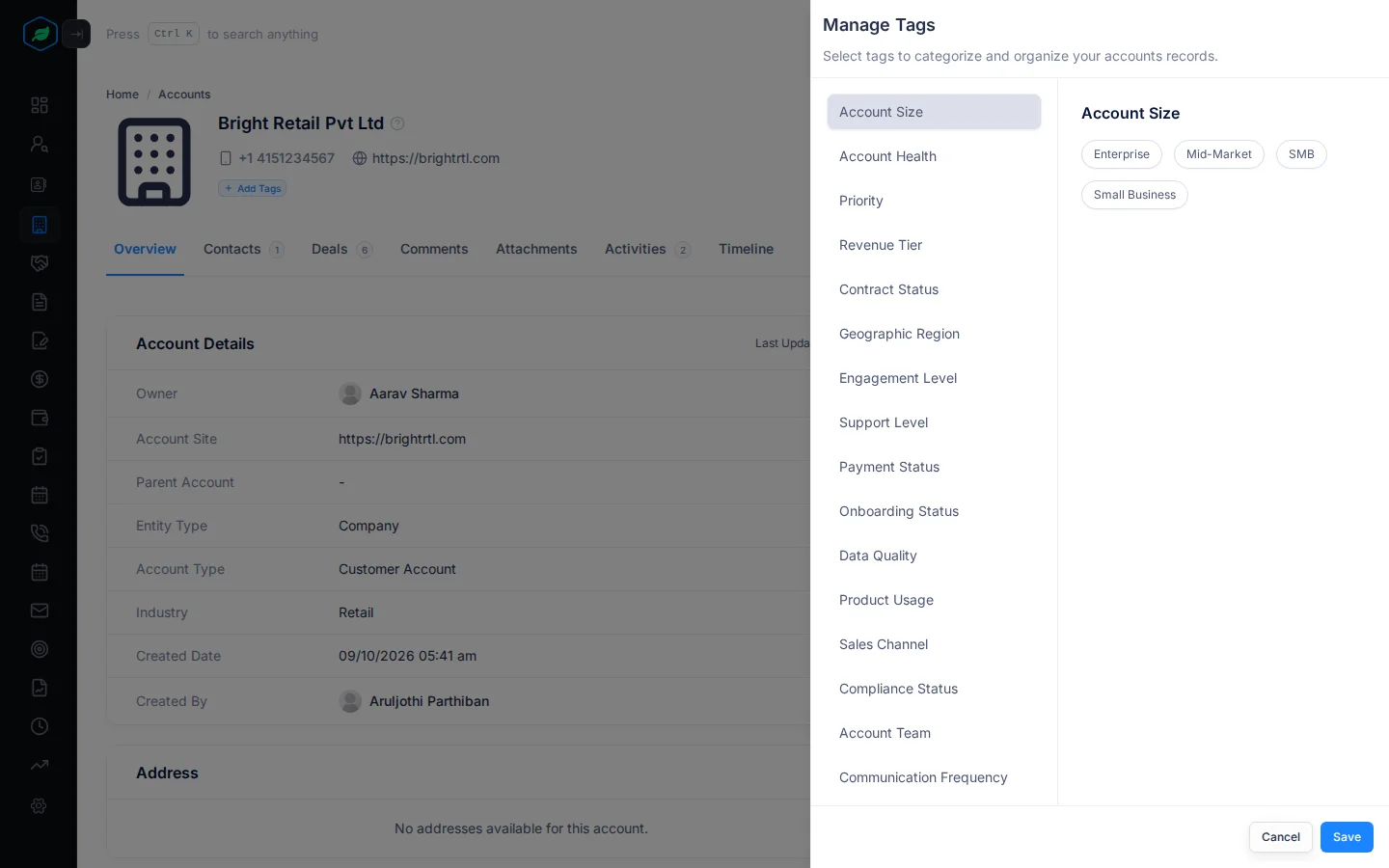Open the handshake deals icon in sidebar
Screen dimensions: 1389x868
[40, 263]
